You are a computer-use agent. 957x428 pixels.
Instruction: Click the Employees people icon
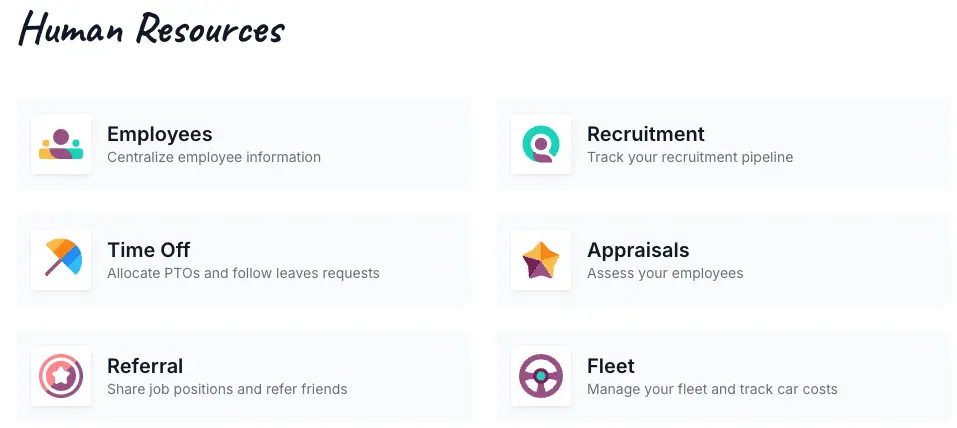61,144
